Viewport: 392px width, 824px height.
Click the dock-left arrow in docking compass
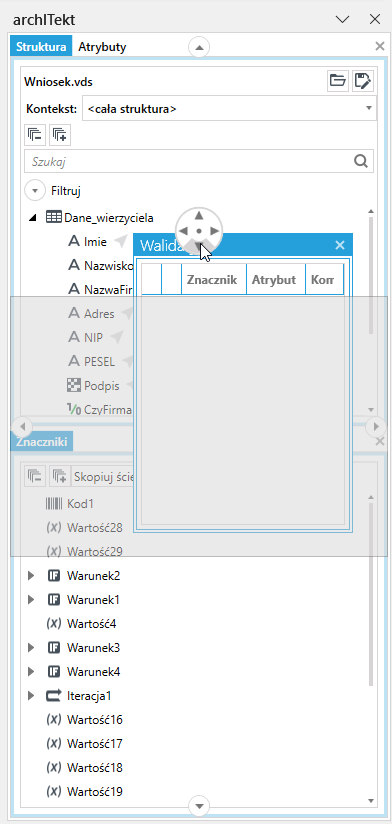183,231
